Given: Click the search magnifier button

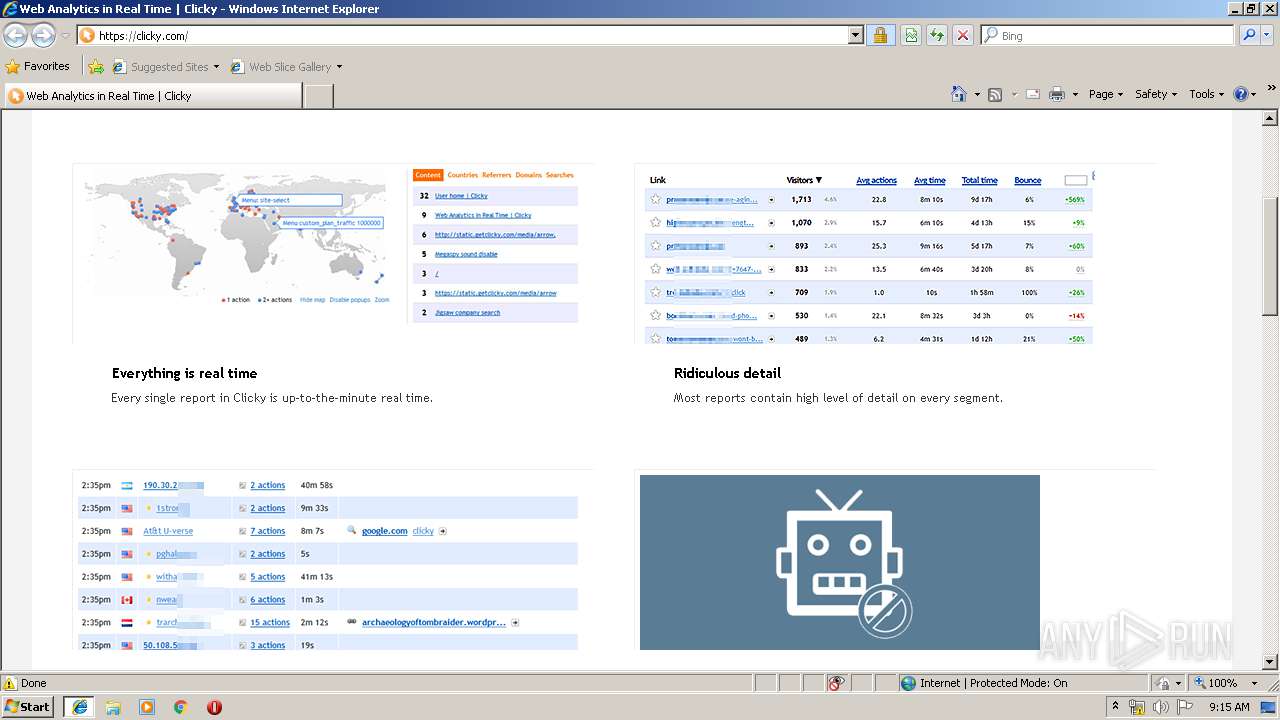Looking at the screenshot, I should tap(1249, 36).
